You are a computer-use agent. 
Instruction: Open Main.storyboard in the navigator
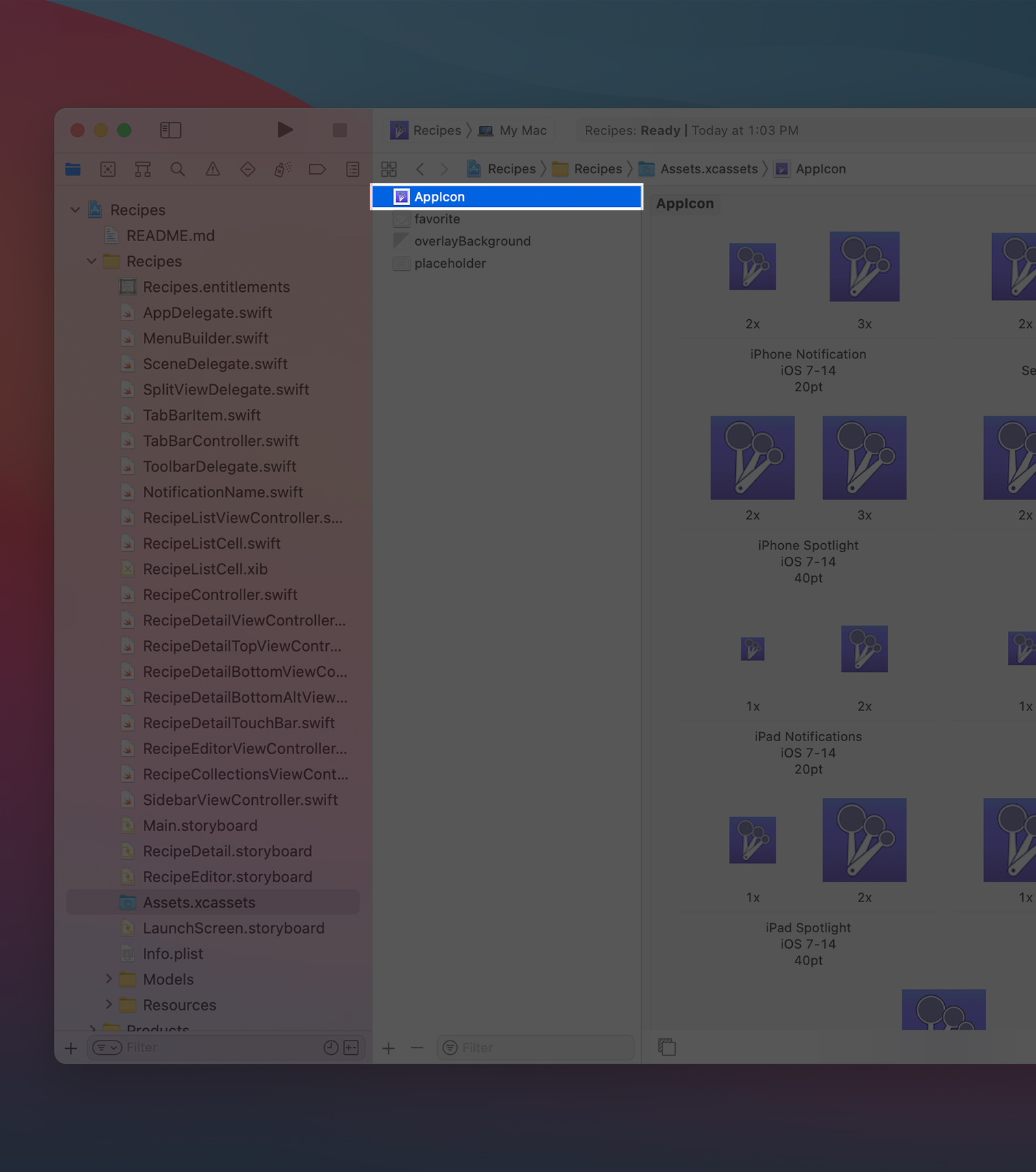point(199,825)
